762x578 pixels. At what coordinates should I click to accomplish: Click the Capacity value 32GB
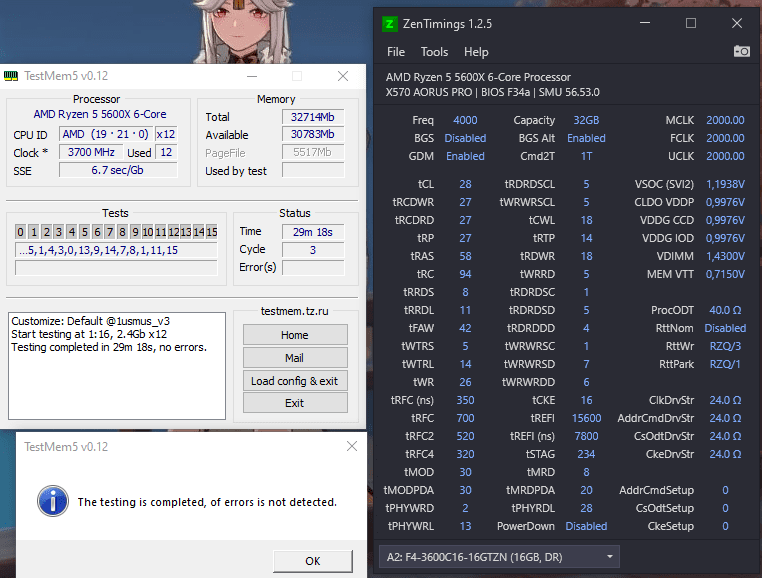point(586,120)
